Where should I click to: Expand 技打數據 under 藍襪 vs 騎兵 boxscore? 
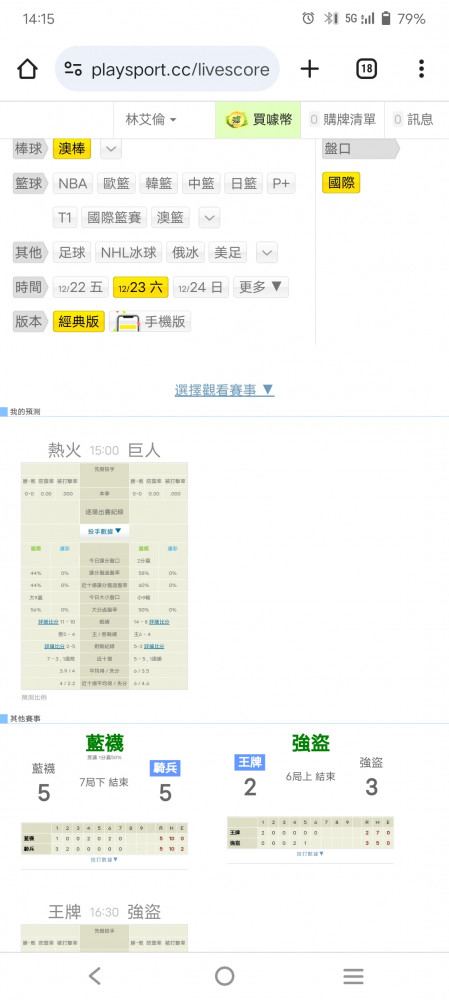click(105, 860)
